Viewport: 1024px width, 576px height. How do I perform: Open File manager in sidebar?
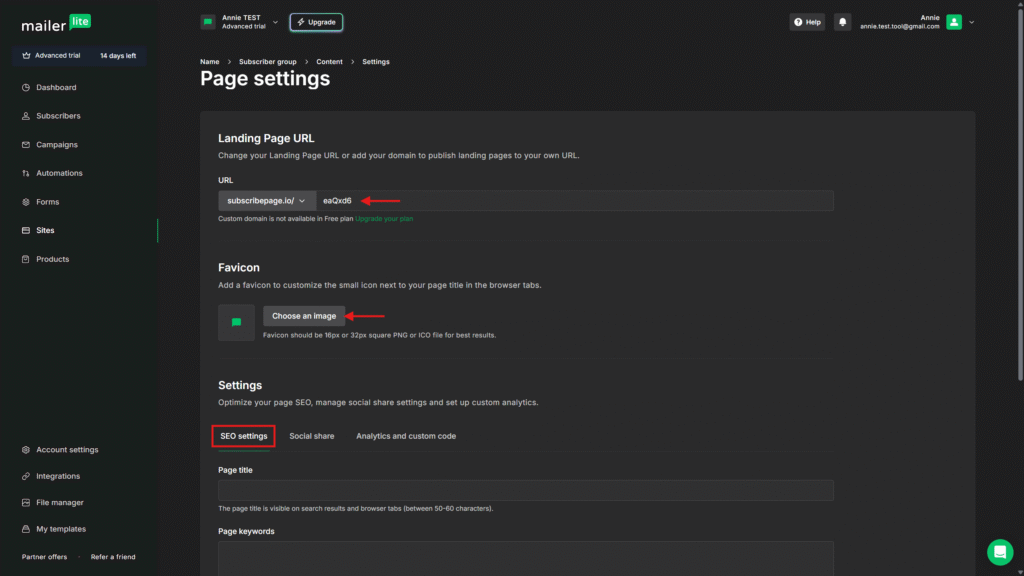60,503
